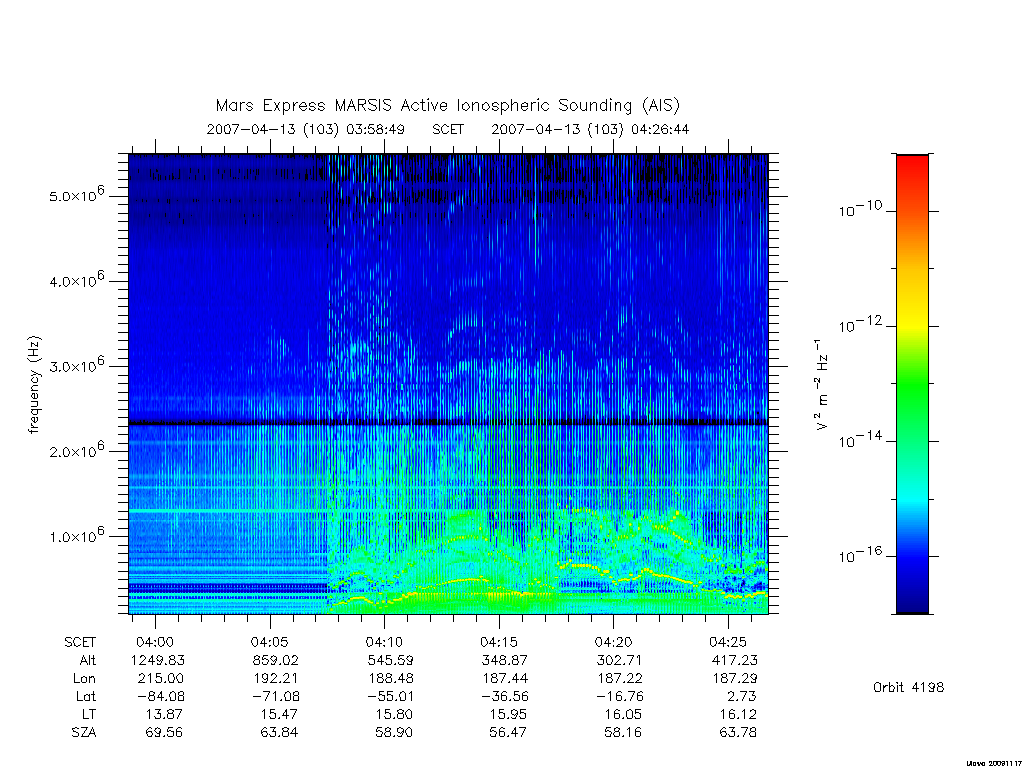Click altitude value 302.71
The width and height of the screenshot is (1024, 768).
click(x=618, y=660)
